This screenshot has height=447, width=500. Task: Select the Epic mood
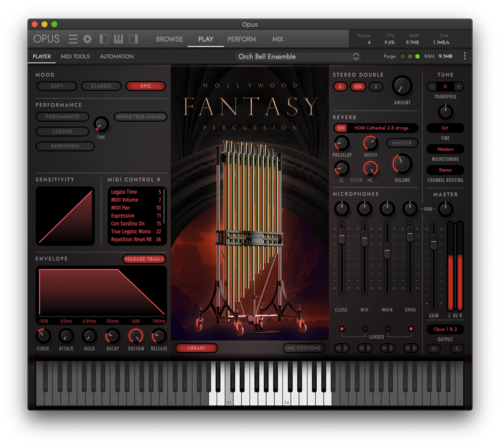146,86
